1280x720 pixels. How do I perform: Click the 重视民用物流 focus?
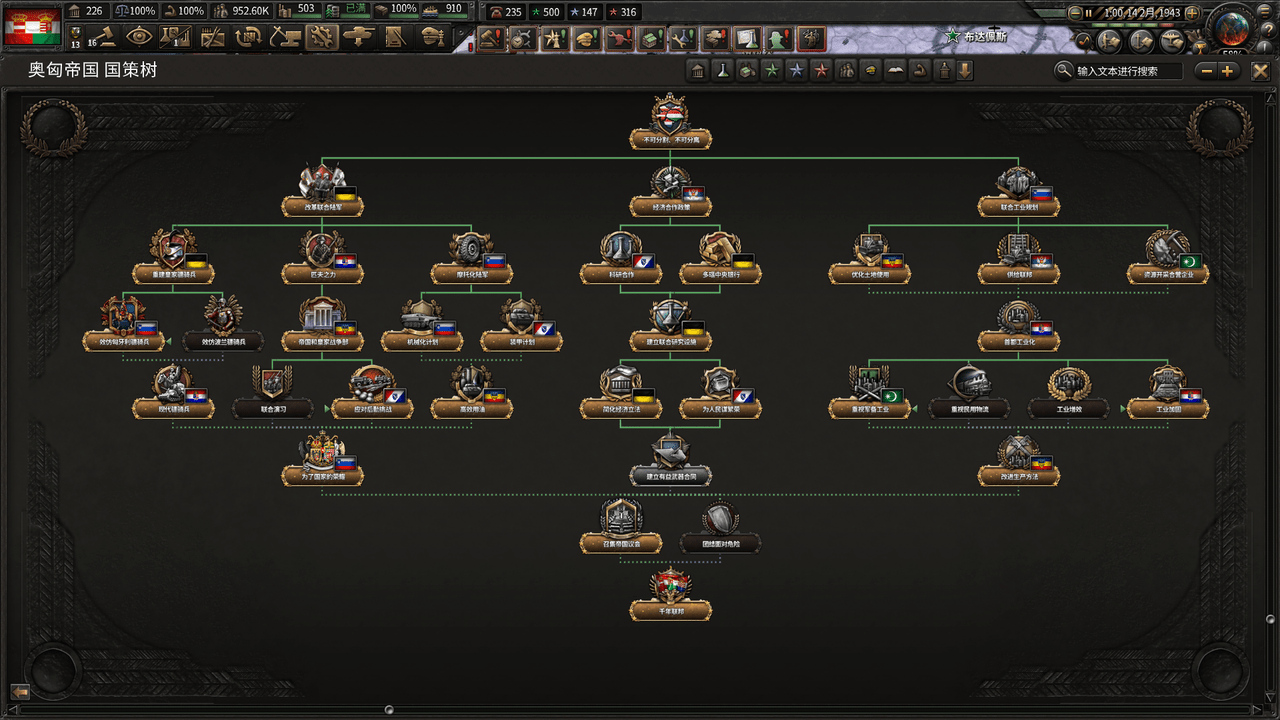pyautogui.click(x=968, y=391)
